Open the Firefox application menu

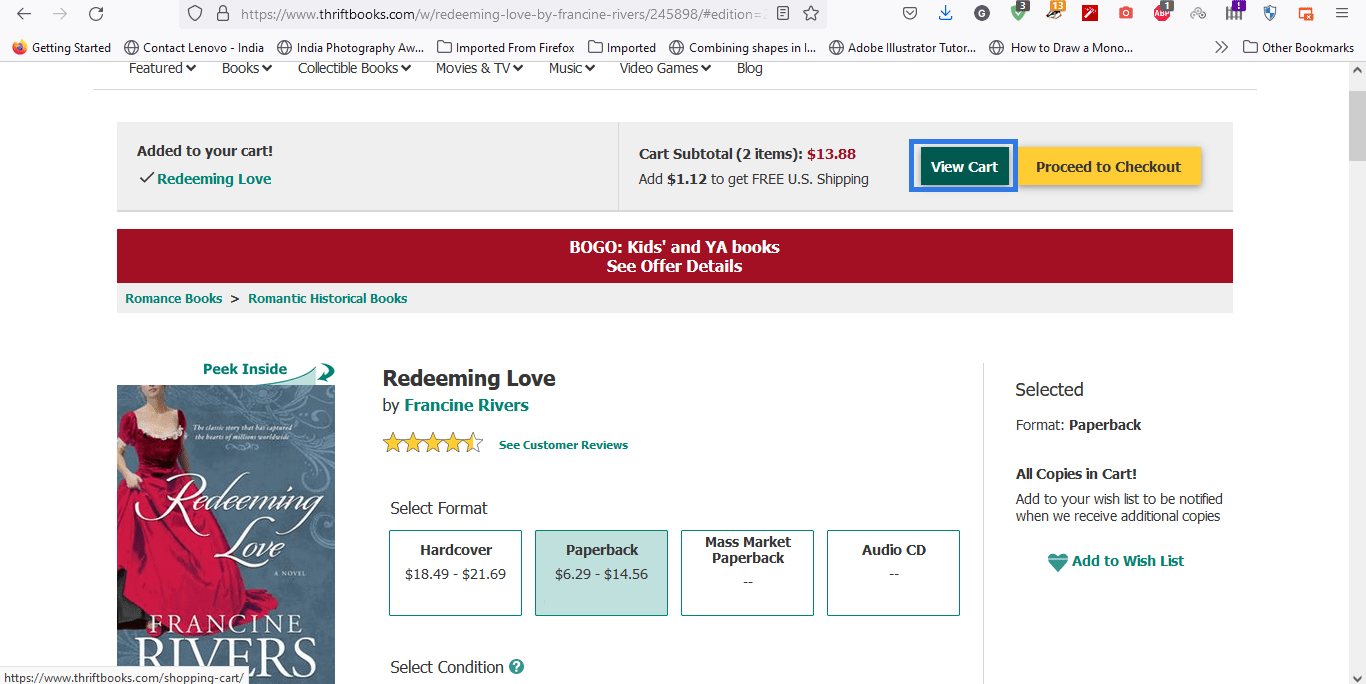[x=1342, y=14]
